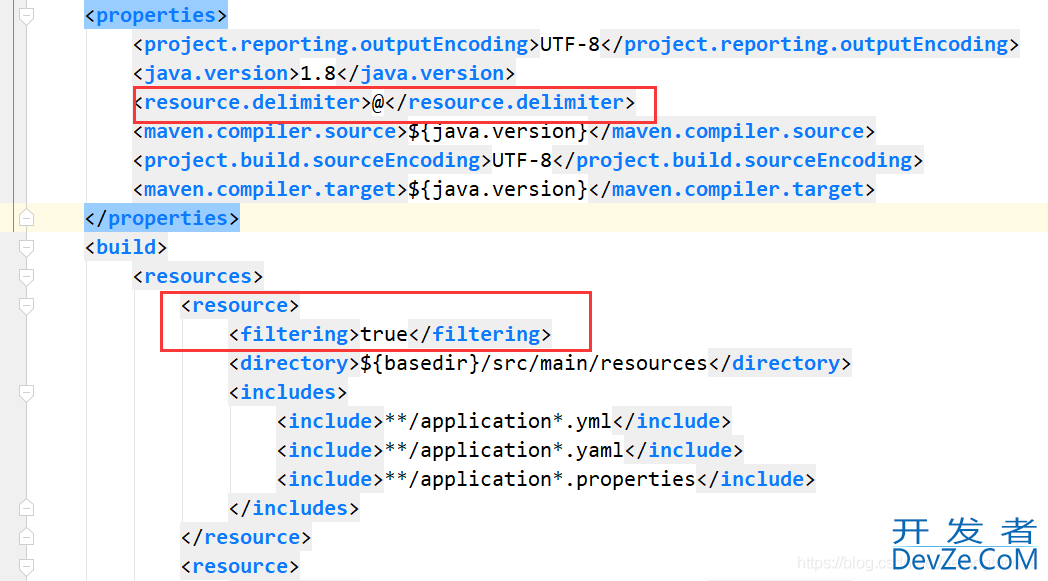Click the @ delimiter value

(378, 102)
